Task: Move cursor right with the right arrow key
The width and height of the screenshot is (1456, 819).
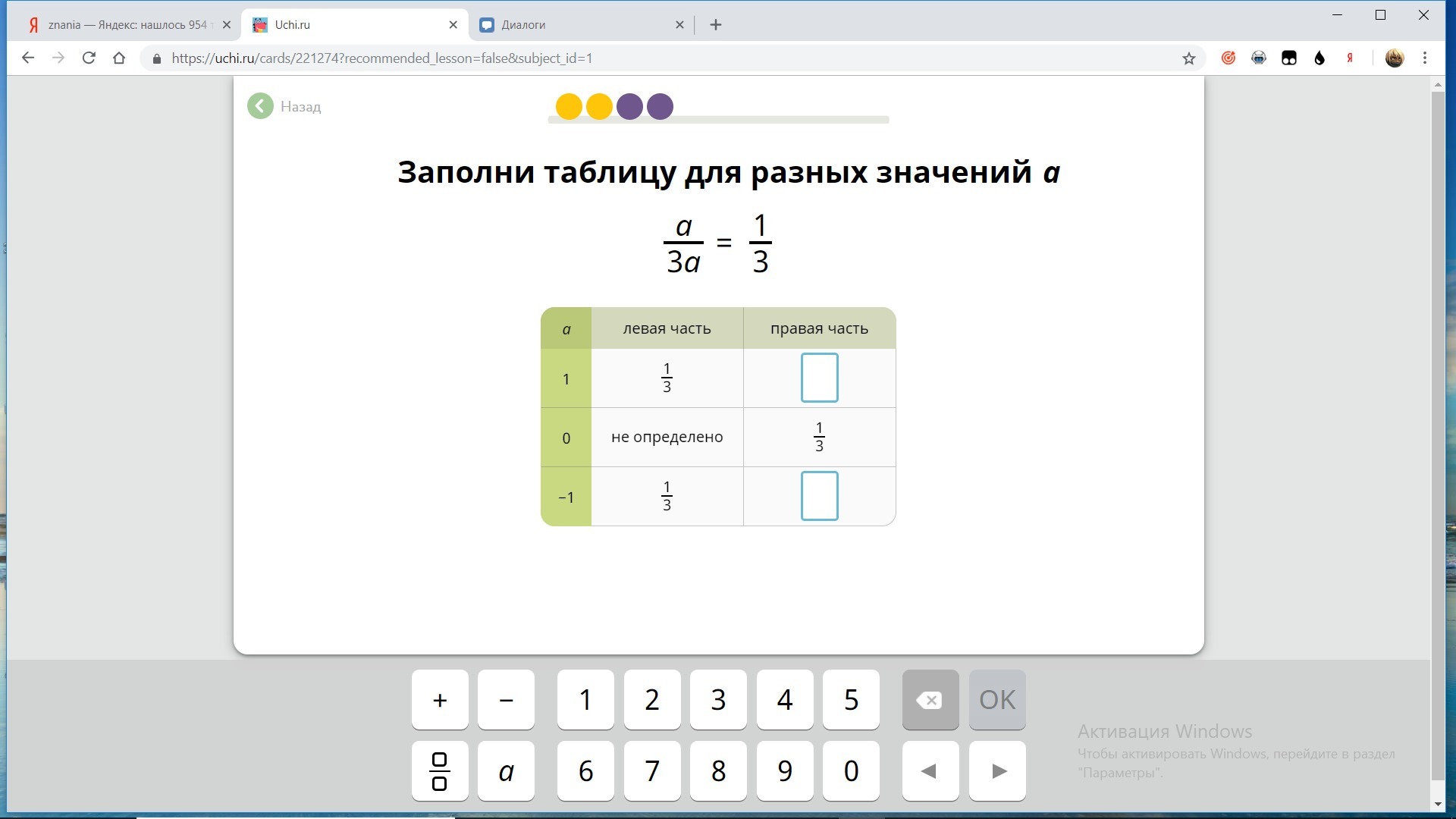Action: coord(997,771)
